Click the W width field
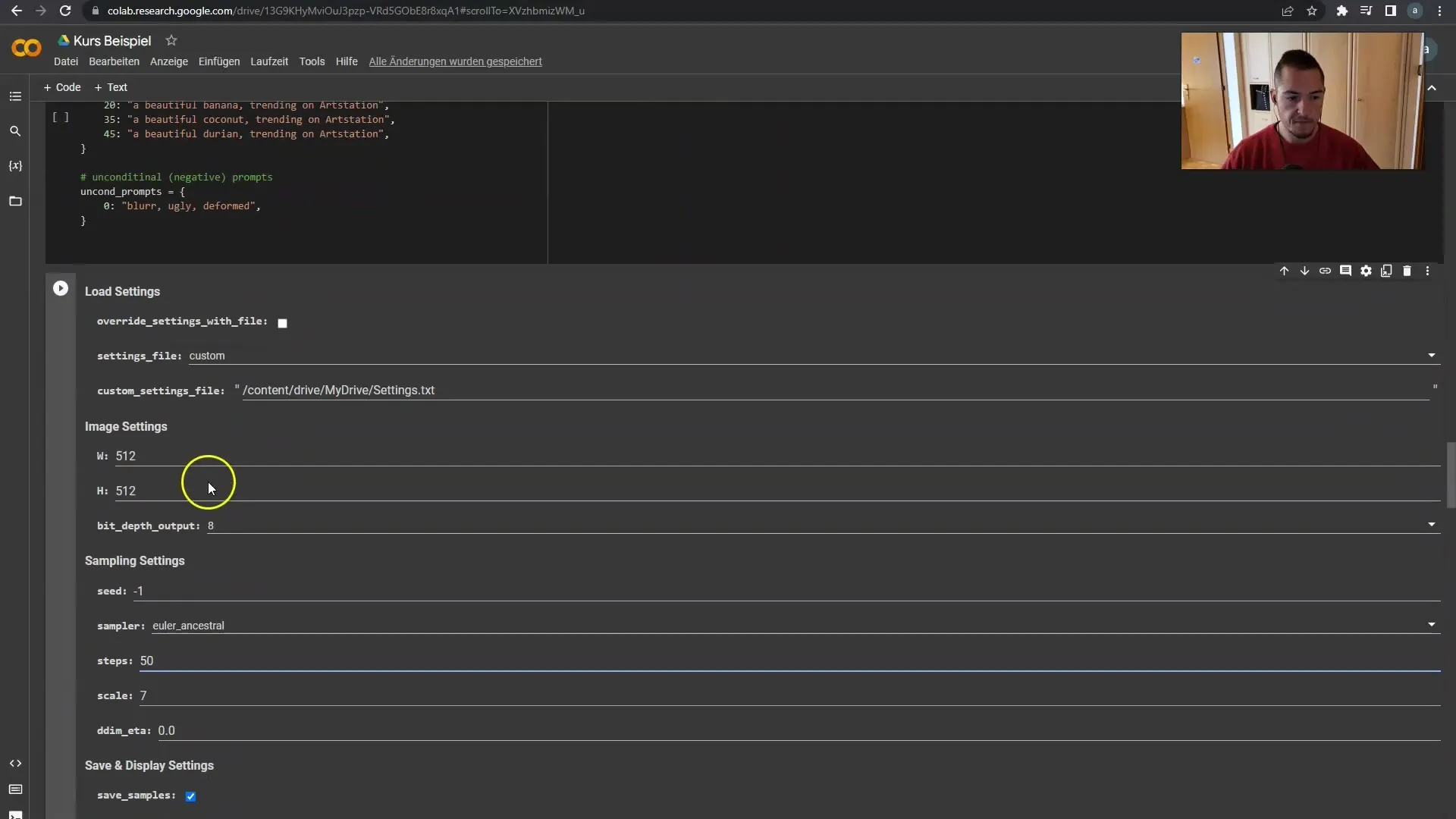 pos(777,456)
